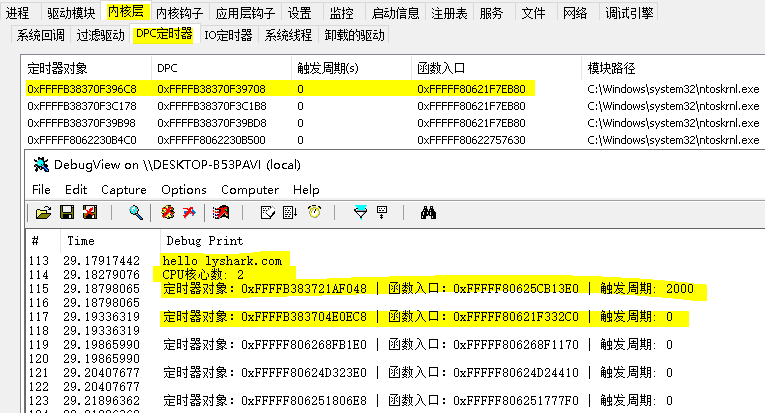Open the 监控 tab

[342, 13]
